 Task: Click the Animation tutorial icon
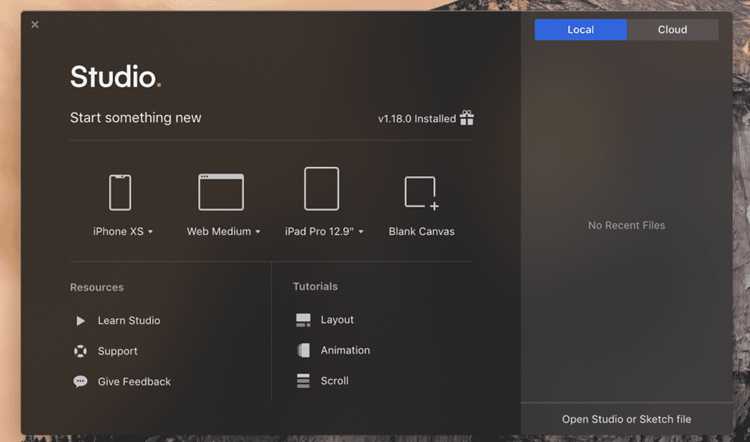[x=304, y=351]
